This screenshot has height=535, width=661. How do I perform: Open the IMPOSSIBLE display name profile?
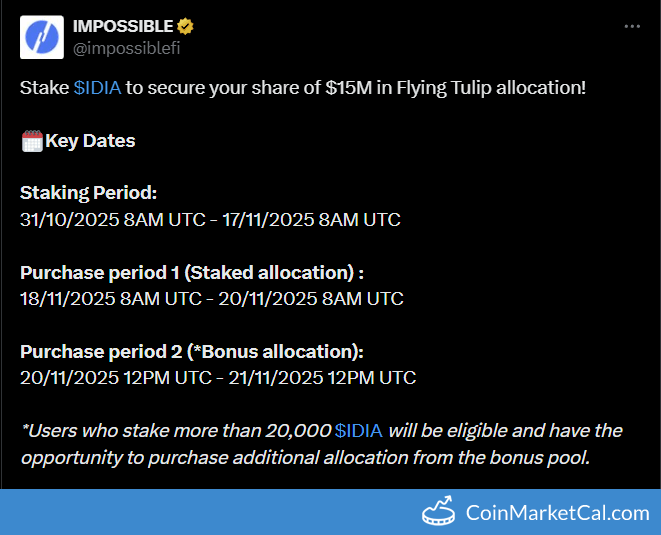point(122,26)
